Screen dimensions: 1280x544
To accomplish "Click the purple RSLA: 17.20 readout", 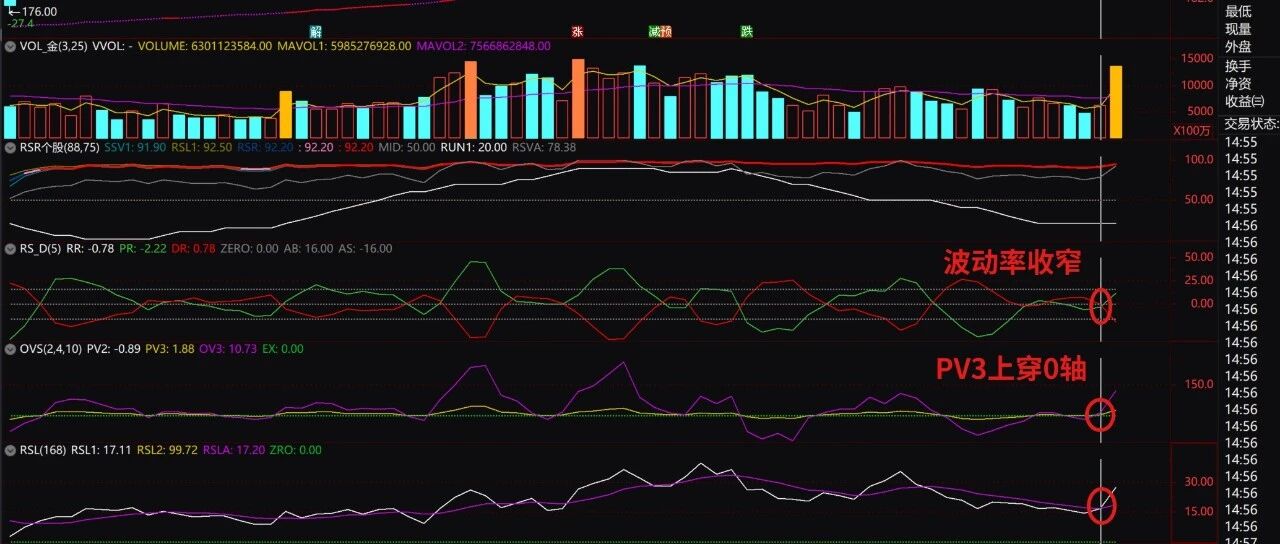I will point(236,450).
